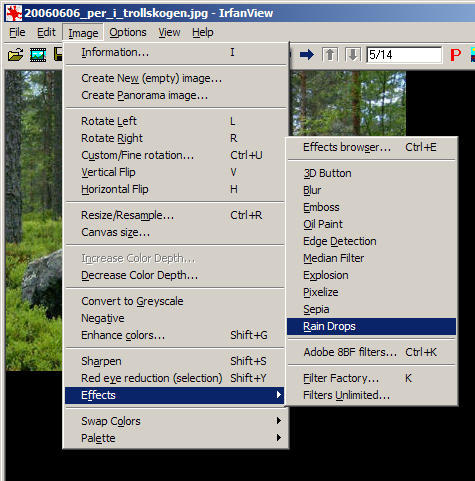475x481 pixels.
Task: Click the 5/14 image counter field
Action: [x=404, y=55]
